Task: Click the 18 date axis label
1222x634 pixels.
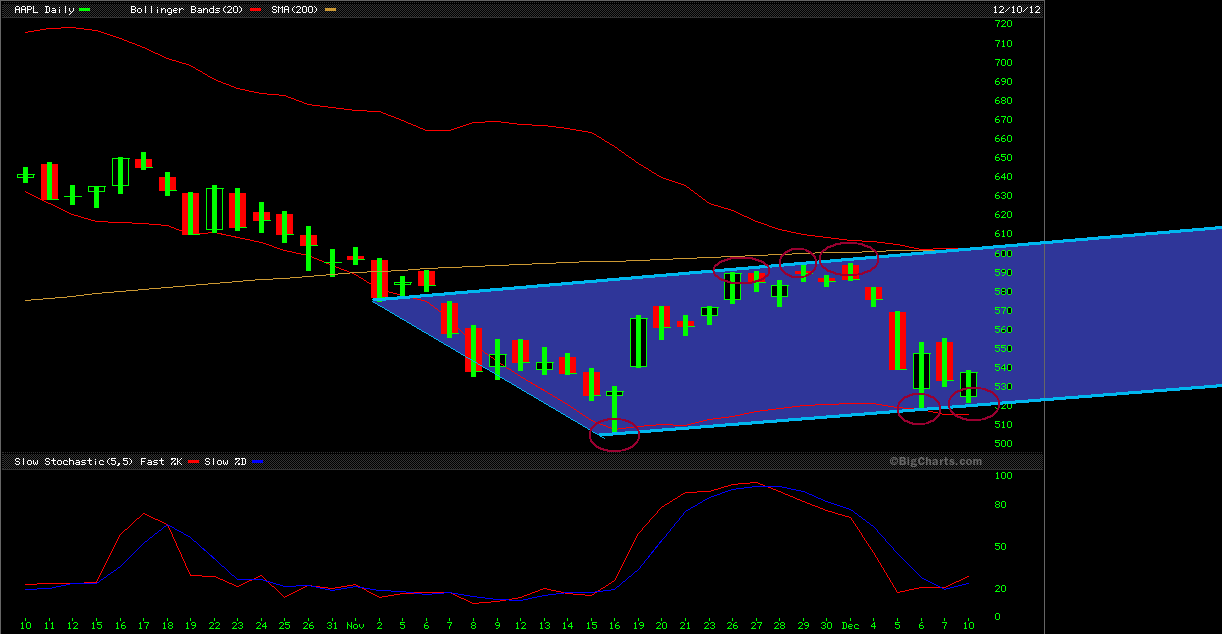Action: [x=167, y=625]
